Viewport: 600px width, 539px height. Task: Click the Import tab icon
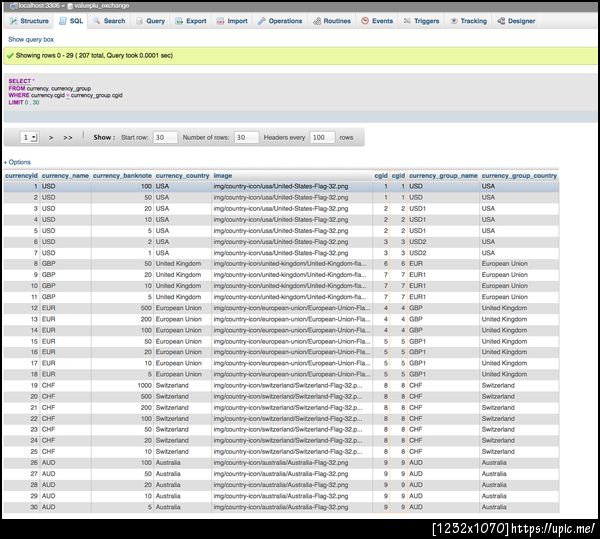point(220,21)
